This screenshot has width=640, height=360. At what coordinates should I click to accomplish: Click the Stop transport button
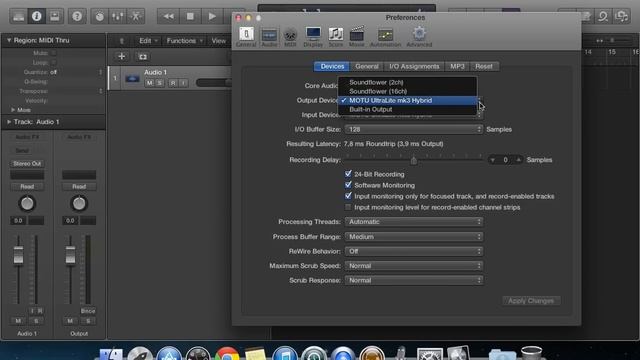coord(190,16)
